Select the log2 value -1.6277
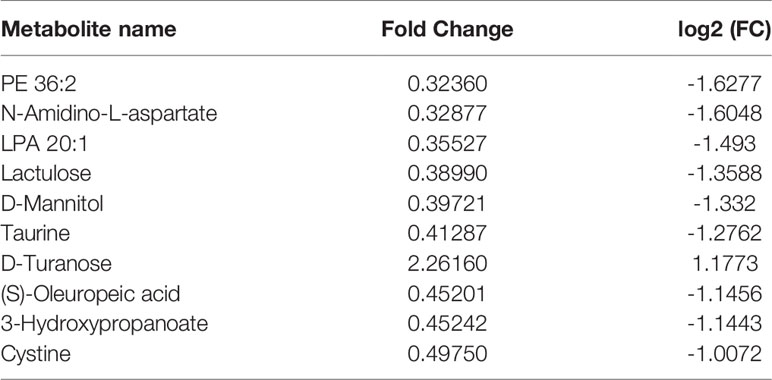The image size is (772, 380). coord(724,84)
